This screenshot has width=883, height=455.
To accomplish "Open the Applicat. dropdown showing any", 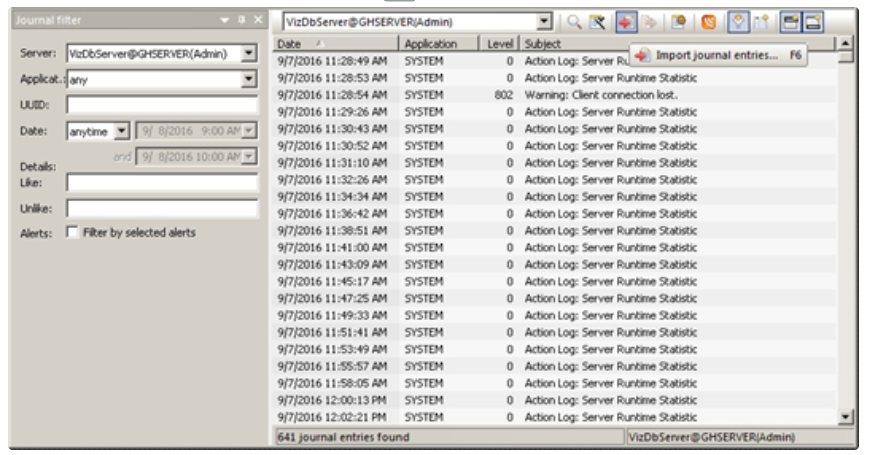I will [x=248, y=79].
